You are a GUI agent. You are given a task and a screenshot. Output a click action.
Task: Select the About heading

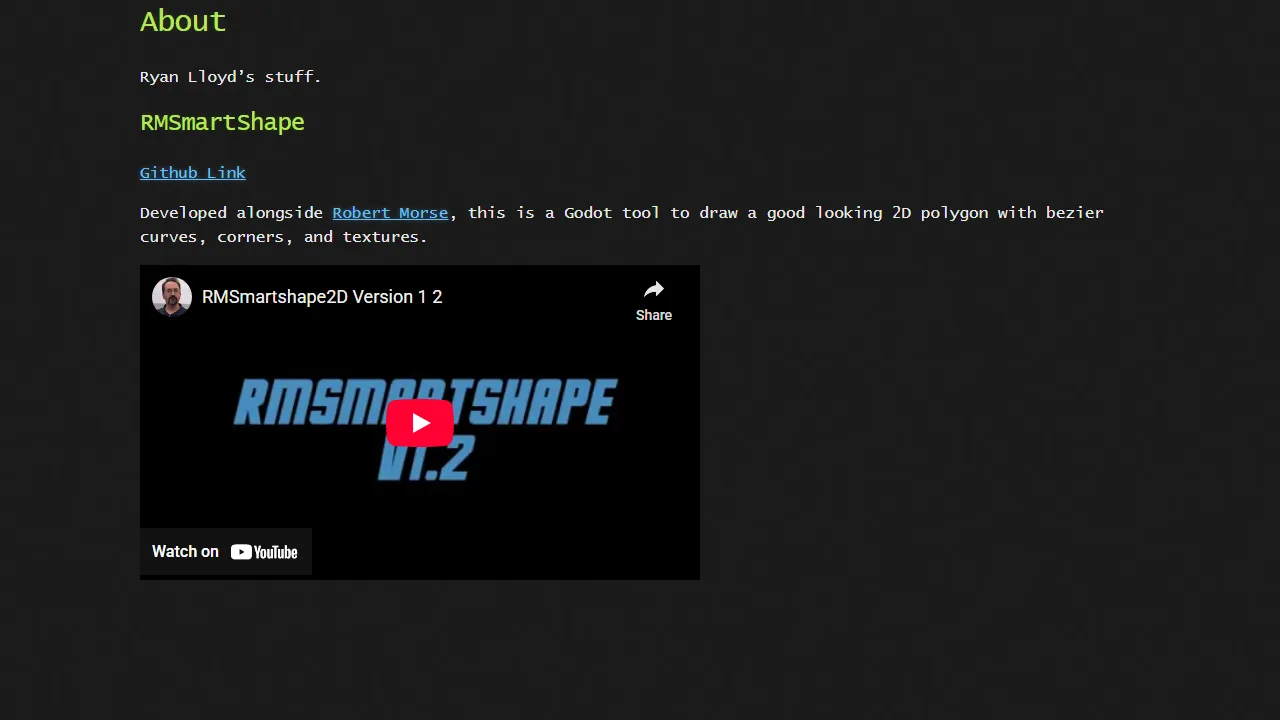pyautogui.click(x=182, y=21)
